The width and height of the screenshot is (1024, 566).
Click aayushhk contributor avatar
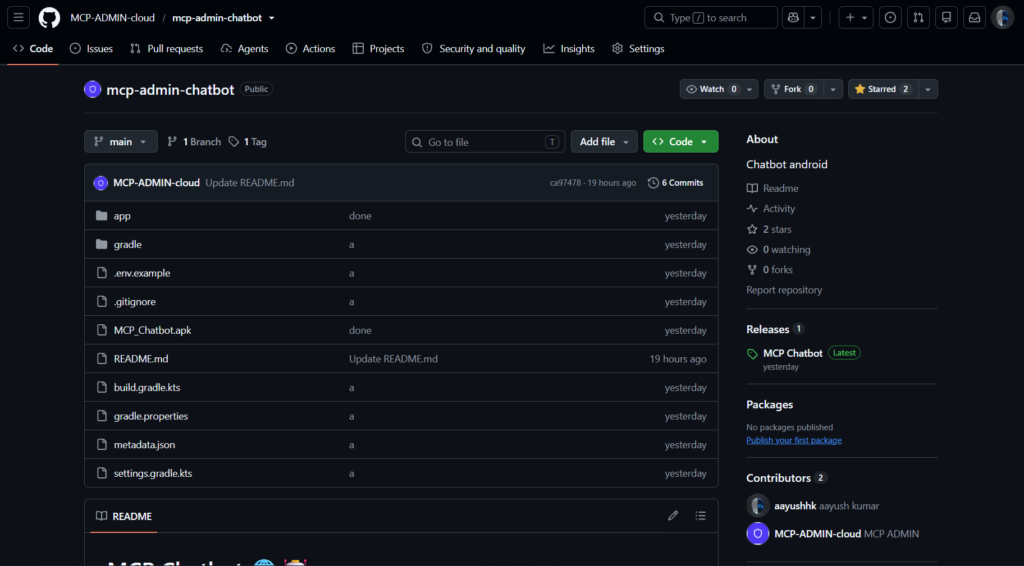pyautogui.click(x=758, y=506)
